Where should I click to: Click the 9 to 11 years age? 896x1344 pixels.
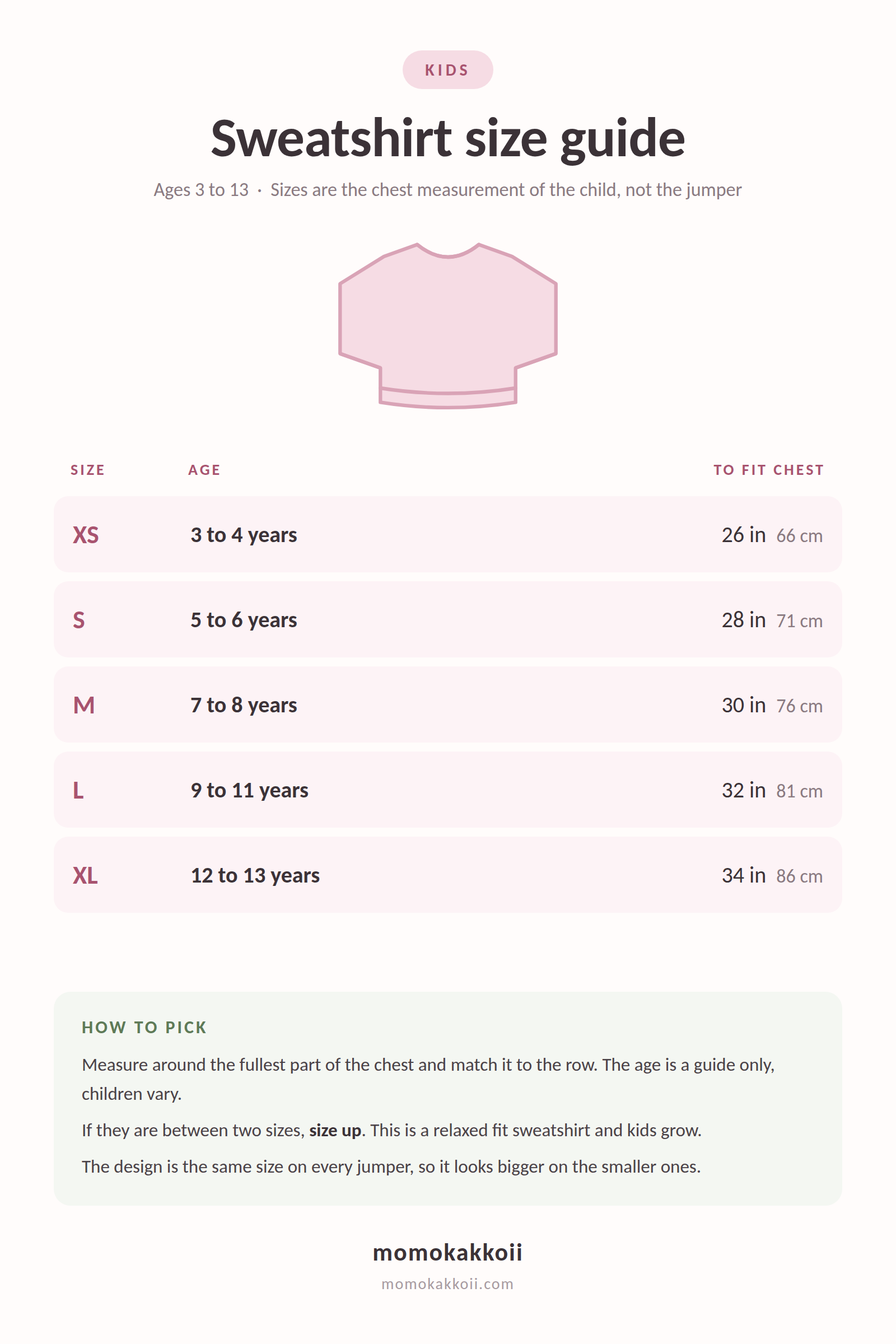[x=250, y=790]
